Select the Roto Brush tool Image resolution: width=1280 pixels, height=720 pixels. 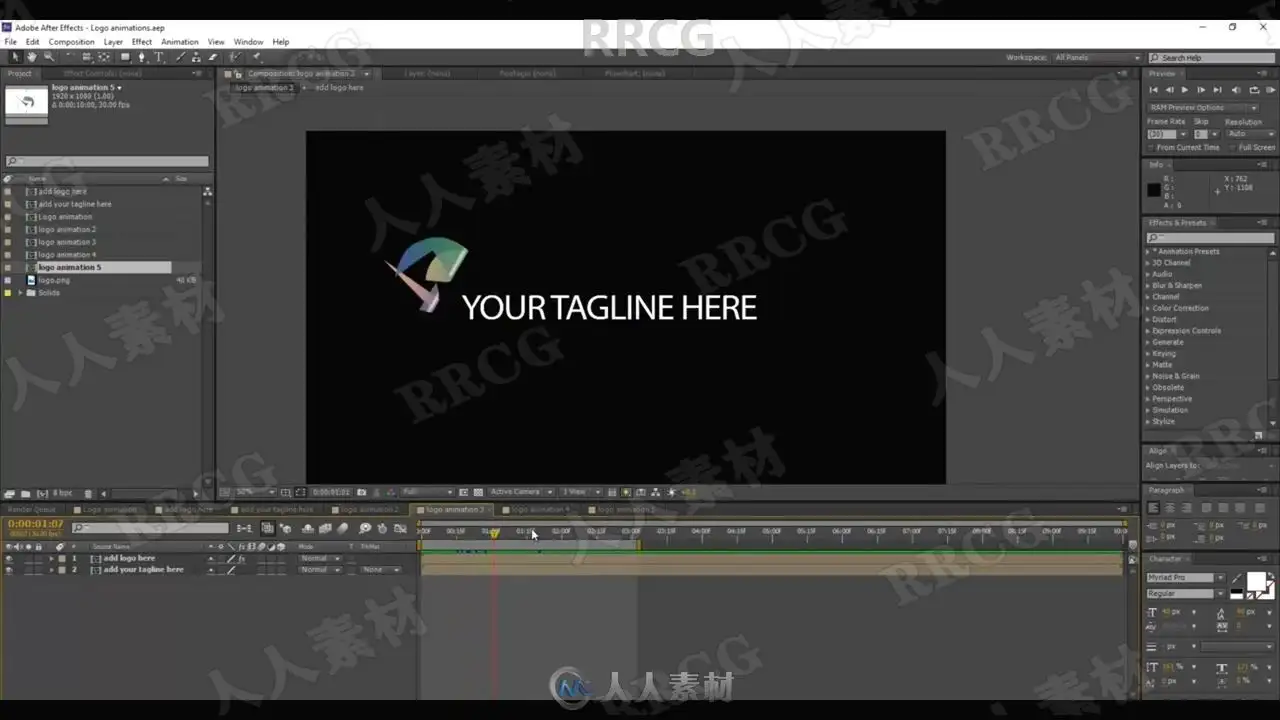coord(234,57)
